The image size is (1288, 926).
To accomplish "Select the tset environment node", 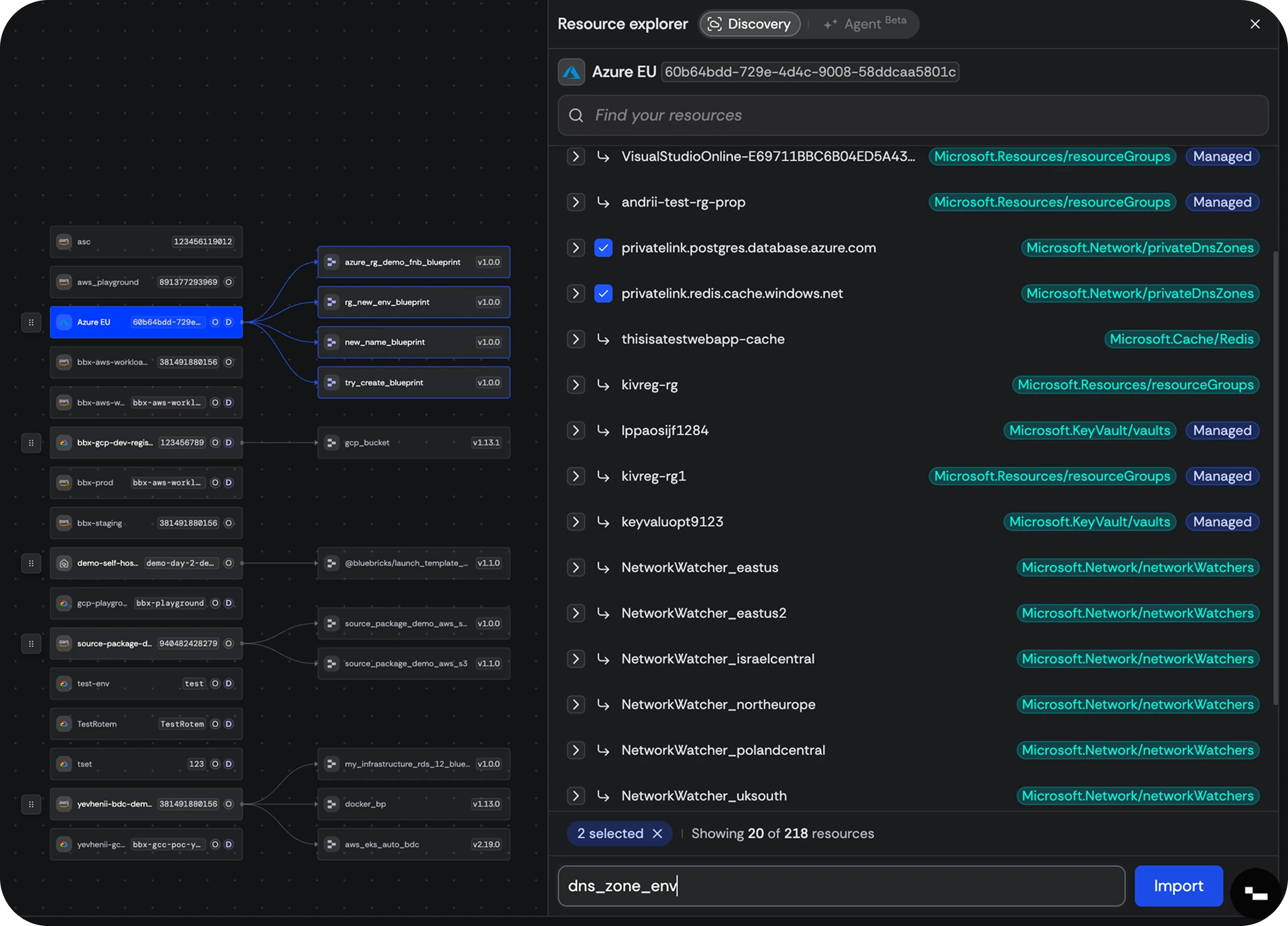I will (146, 764).
